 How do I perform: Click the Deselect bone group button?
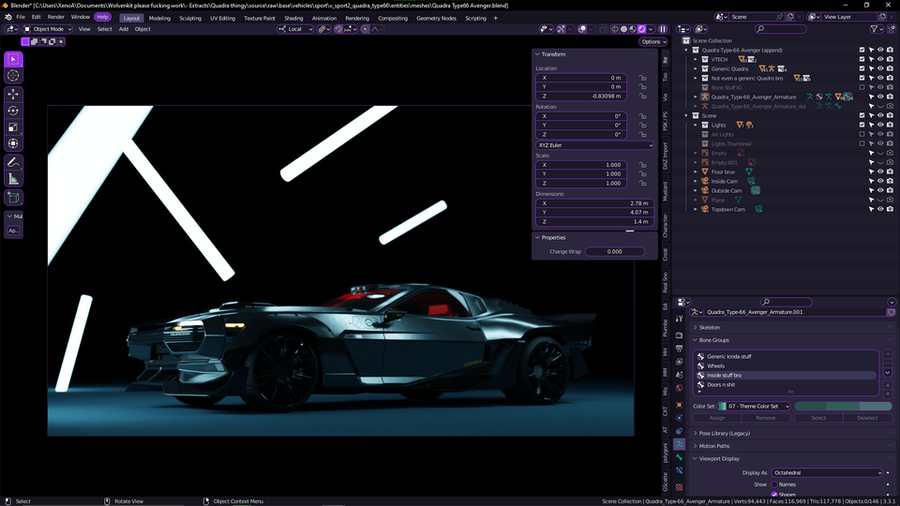click(867, 418)
